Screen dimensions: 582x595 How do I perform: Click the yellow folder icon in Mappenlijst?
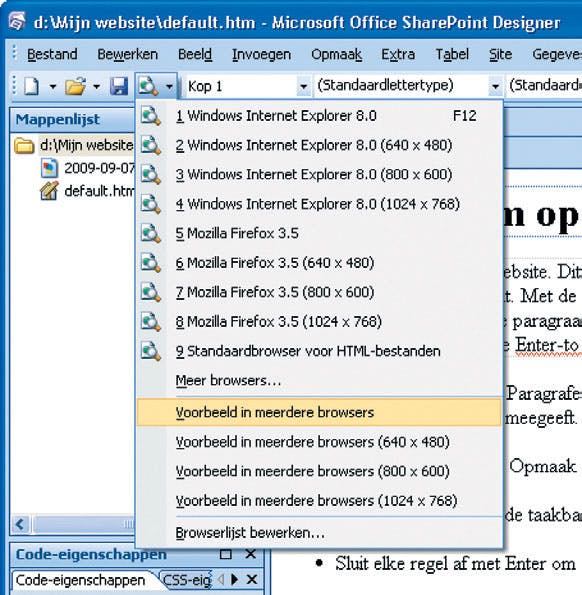(x=24, y=146)
